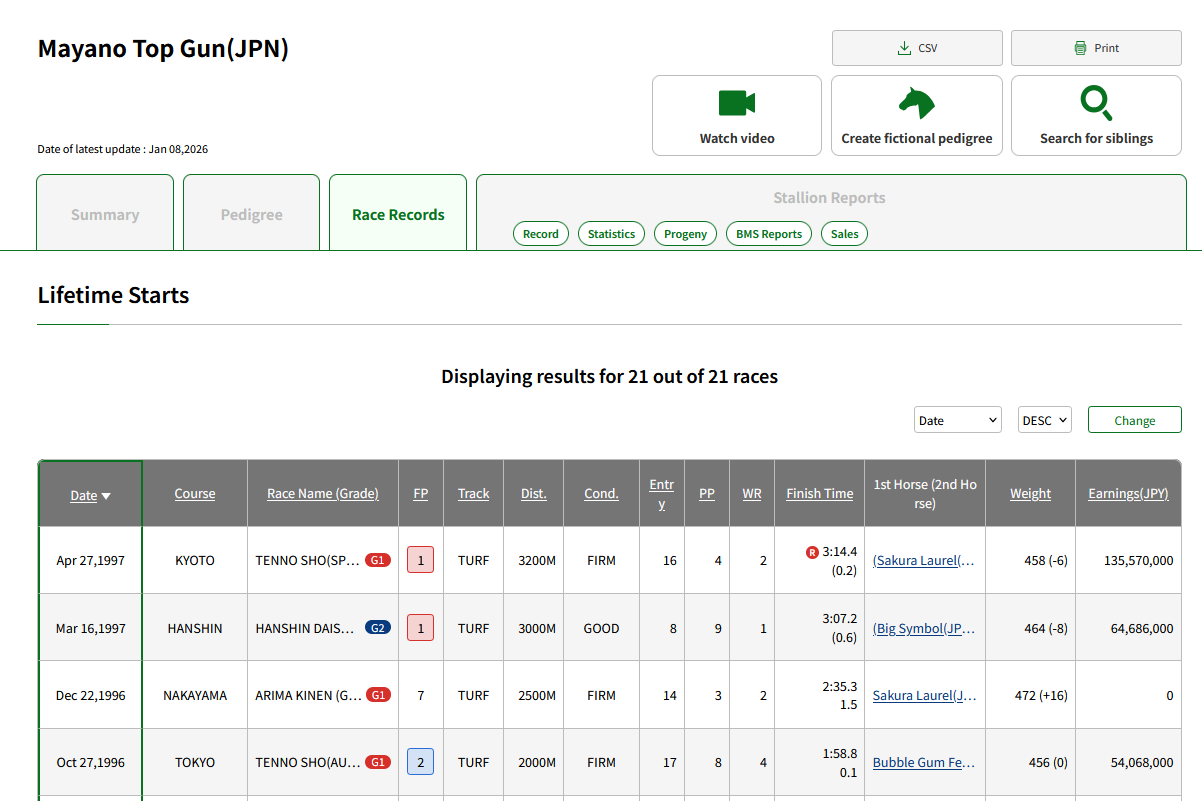Click the G1 badge on Tenno Sho Autumn row
This screenshot has height=801, width=1202.
(x=378, y=762)
